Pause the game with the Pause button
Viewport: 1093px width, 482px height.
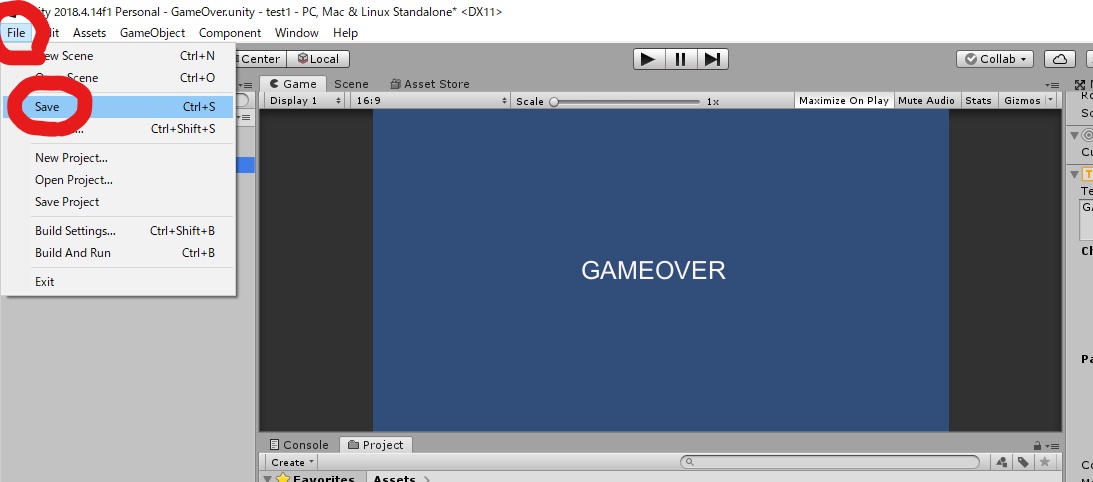680,59
